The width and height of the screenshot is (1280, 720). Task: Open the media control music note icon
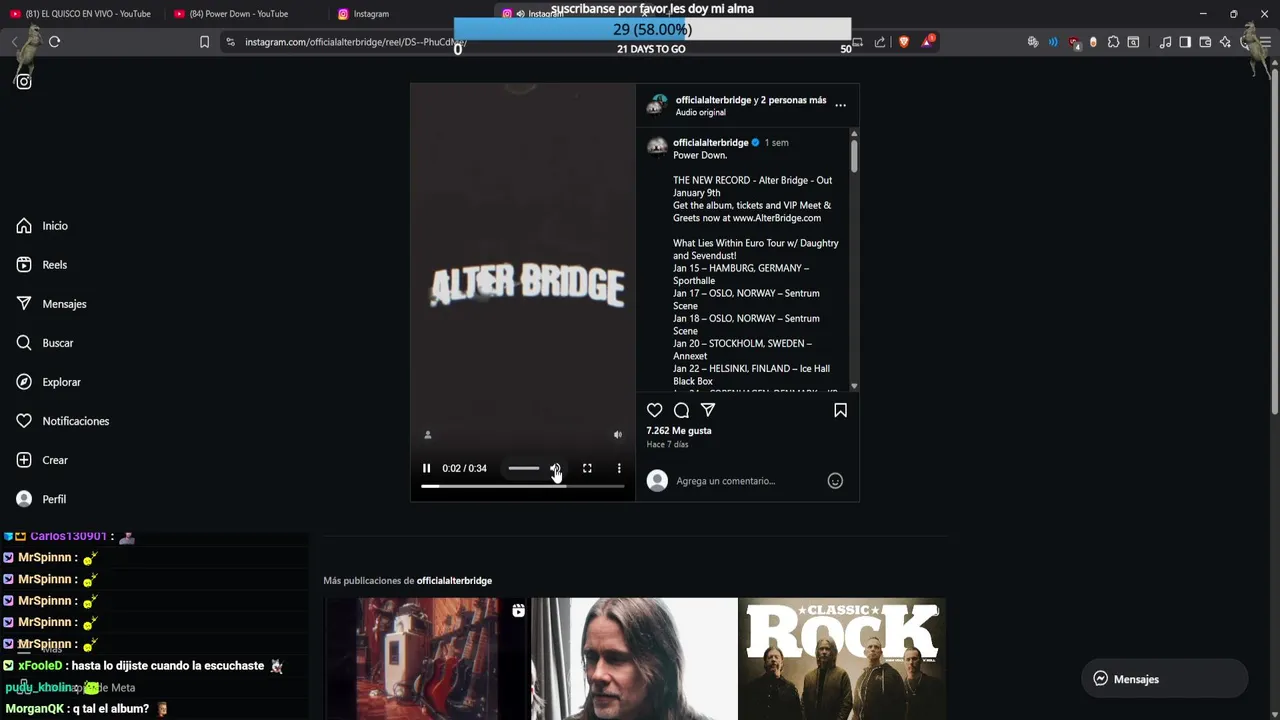pyautogui.click(x=1165, y=42)
